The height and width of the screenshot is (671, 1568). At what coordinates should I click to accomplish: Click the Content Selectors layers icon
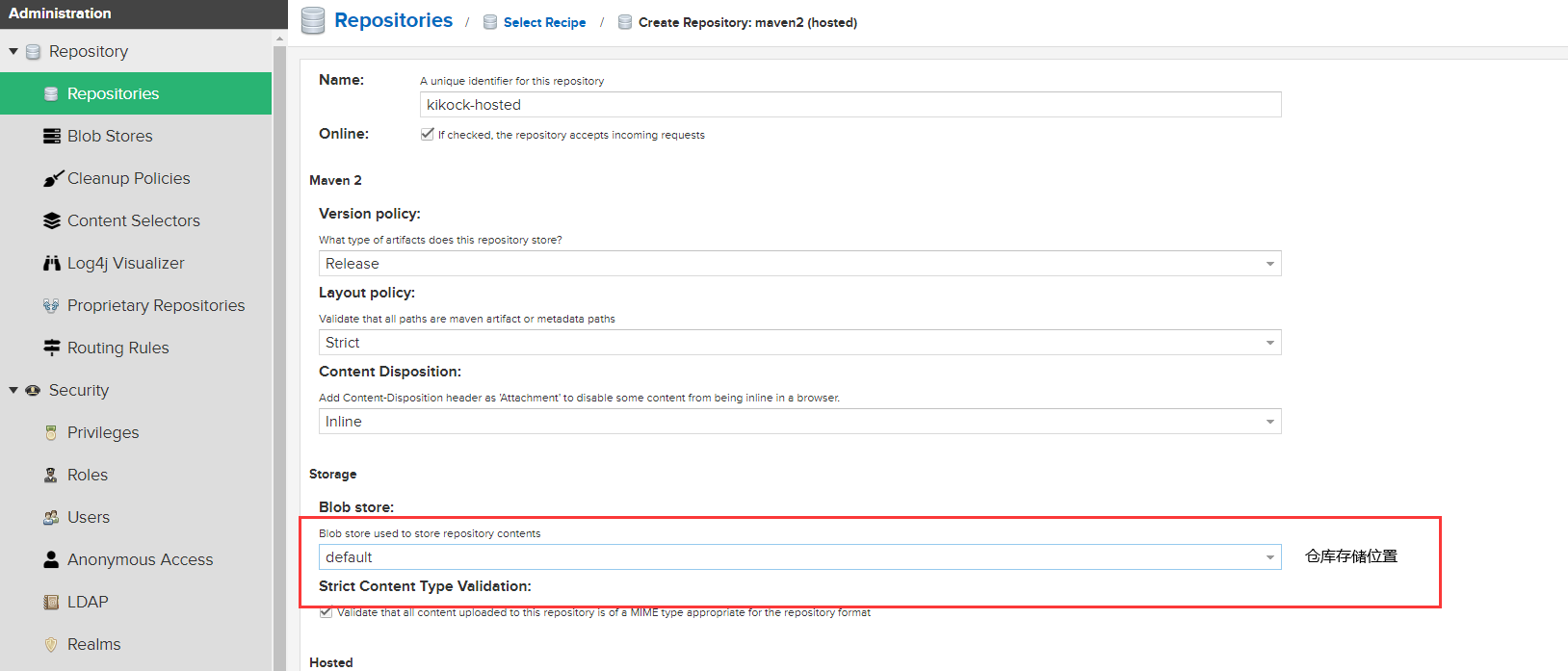[x=51, y=220]
